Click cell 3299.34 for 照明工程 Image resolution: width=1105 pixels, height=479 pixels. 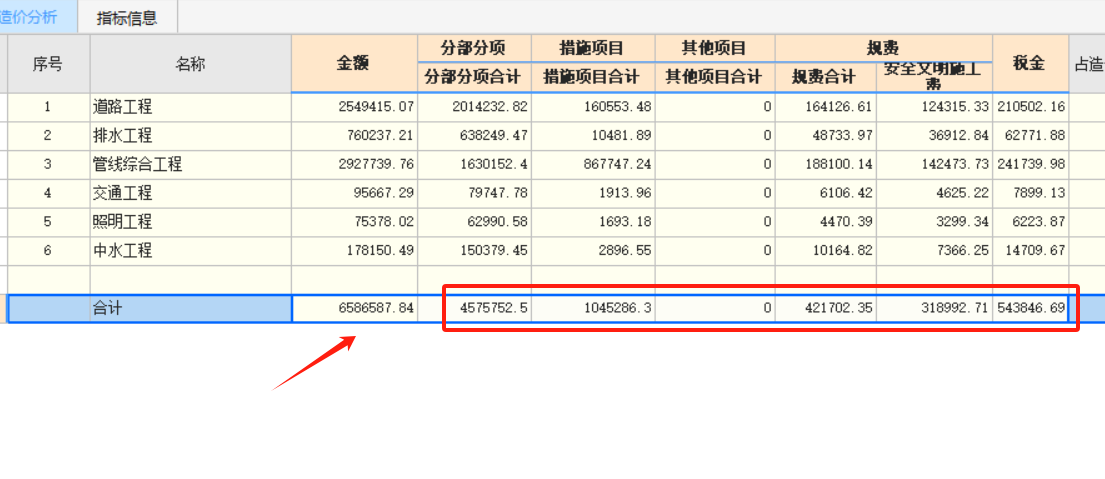pyautogui.click(x=934, y=223)
